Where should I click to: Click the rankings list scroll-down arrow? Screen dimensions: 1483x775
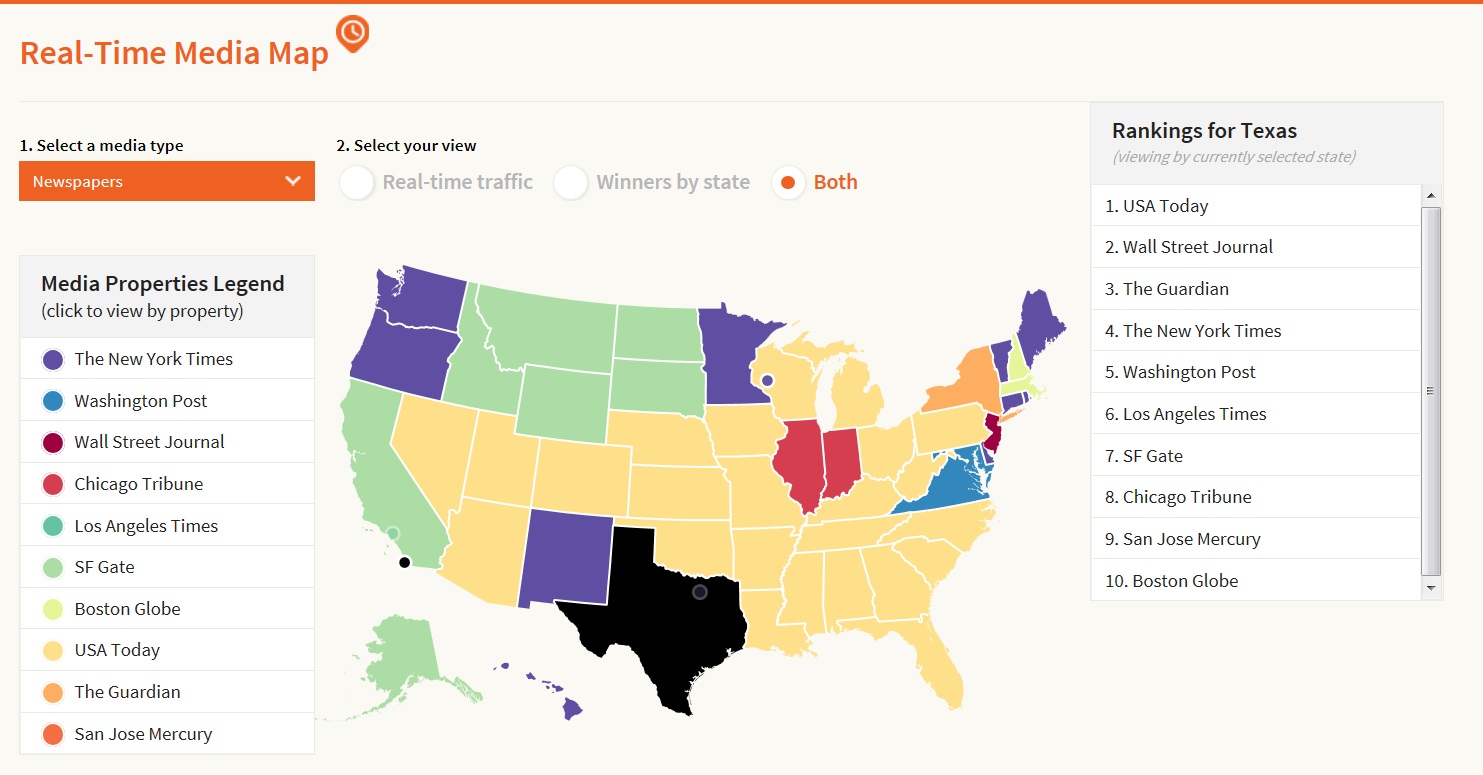[1431, 589]
